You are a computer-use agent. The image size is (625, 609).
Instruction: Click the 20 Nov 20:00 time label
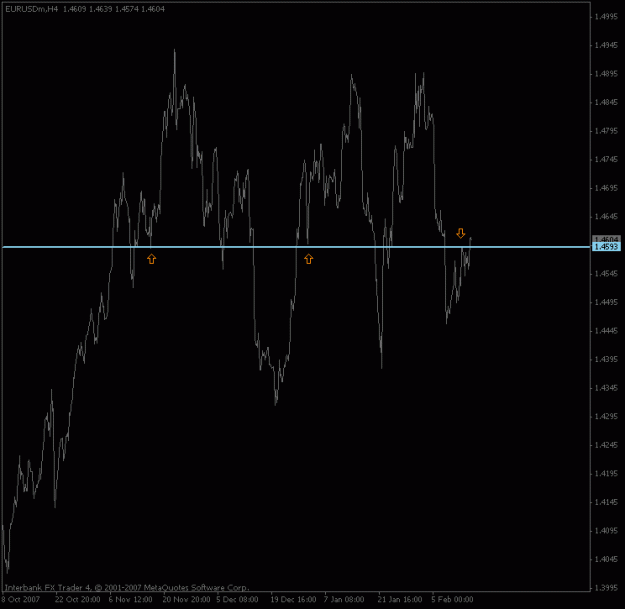click(x=186, y=599)
